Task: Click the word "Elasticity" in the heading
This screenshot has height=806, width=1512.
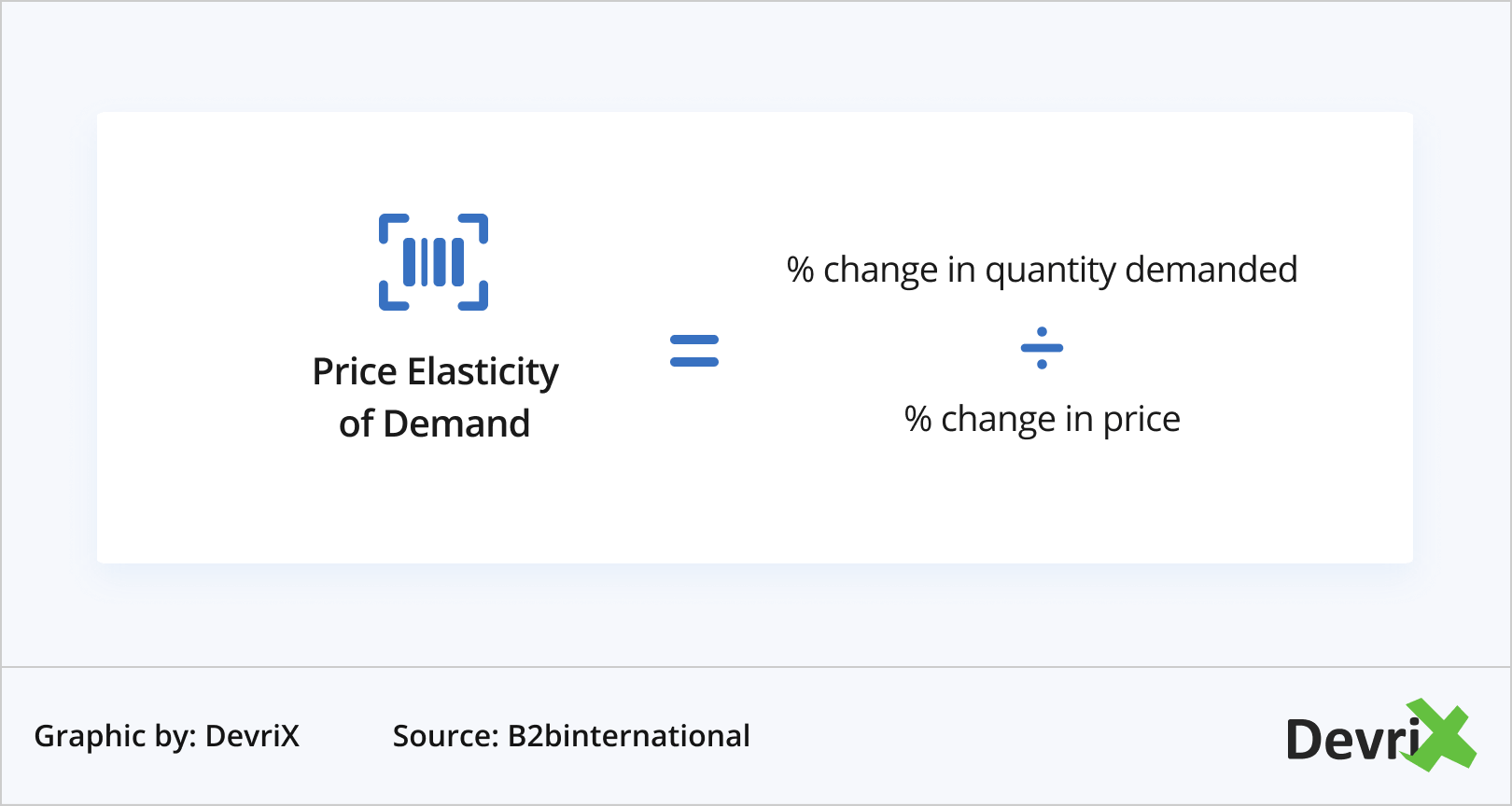Action: point(483,372)
